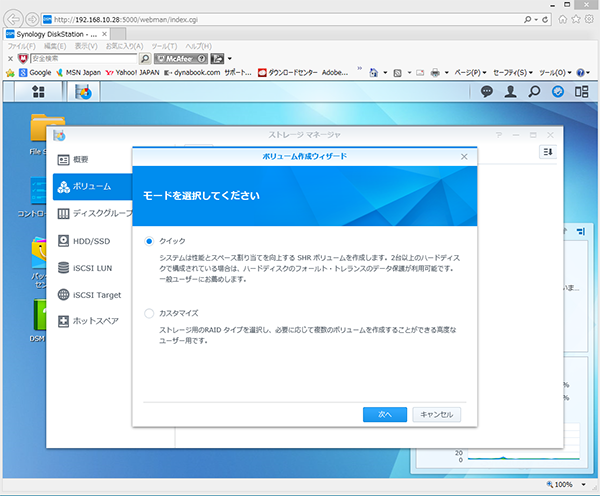The width and height of the screenshot is (600, 496).
Task: Open the DSM main menu icon
Action: (x=38, y=92)
